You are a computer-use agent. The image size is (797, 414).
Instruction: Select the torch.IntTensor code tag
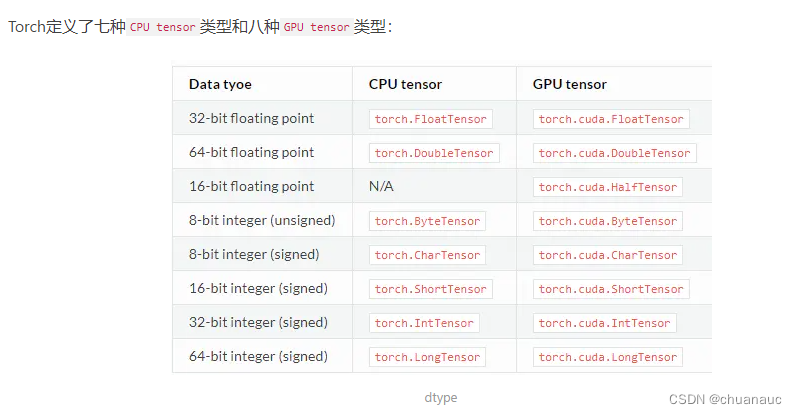point(423,323)
